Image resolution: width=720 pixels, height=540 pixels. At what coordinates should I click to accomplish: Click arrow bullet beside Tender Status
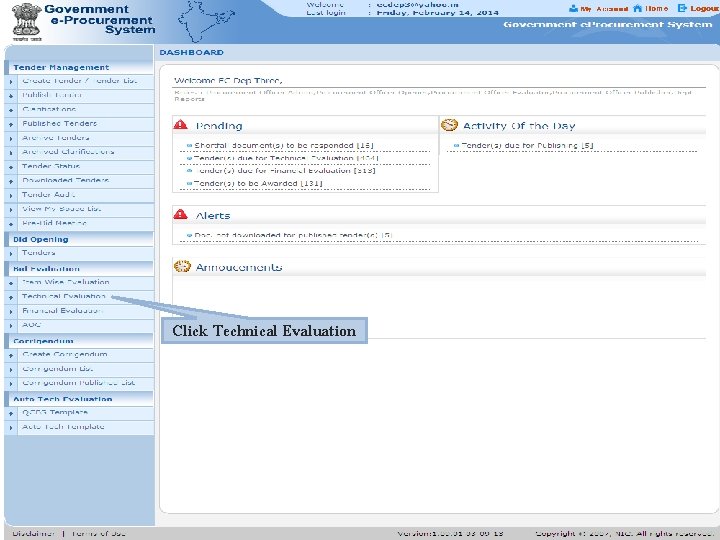click(x=11, y=167)
